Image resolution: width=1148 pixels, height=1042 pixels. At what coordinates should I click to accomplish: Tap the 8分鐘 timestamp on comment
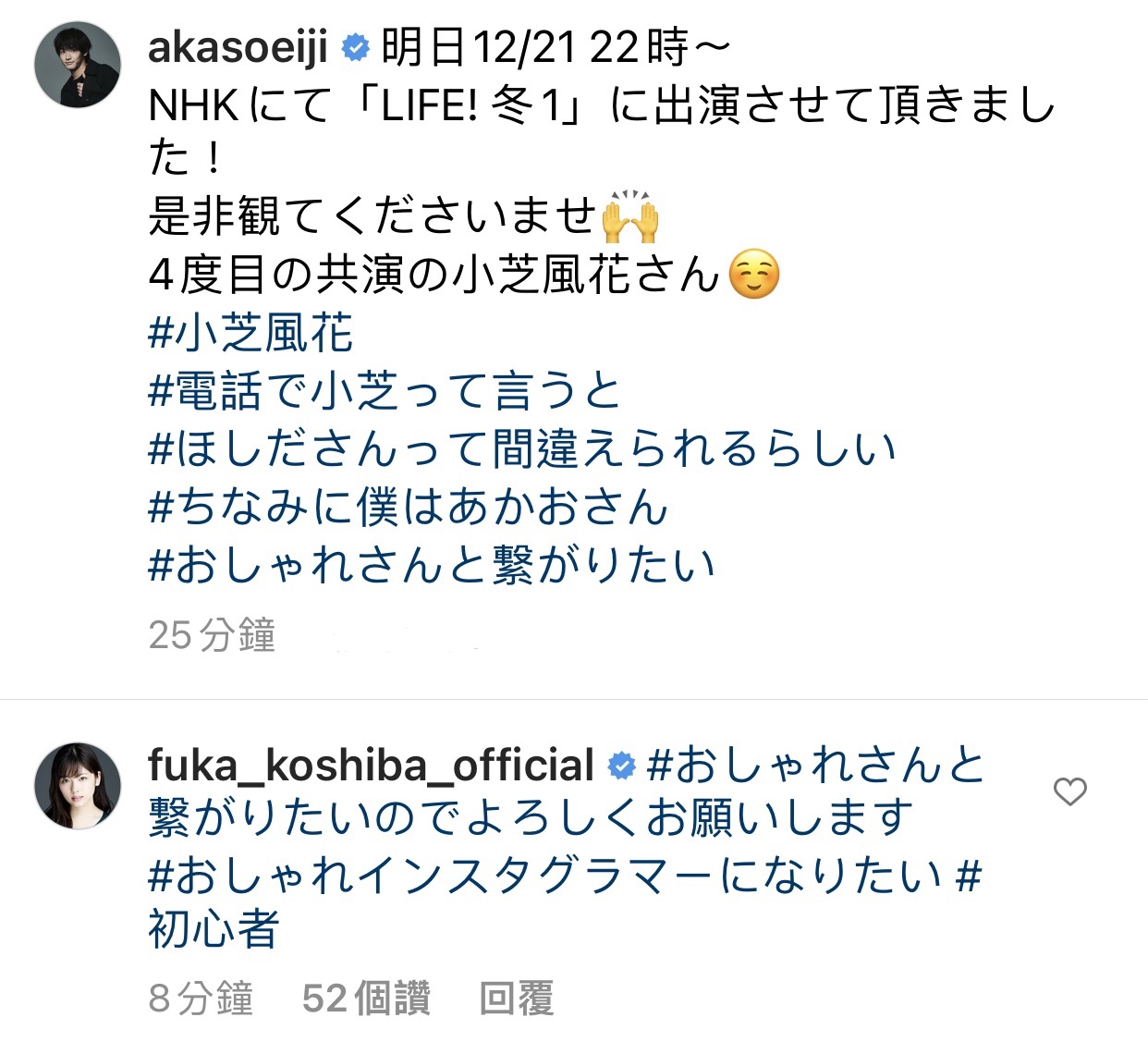201,999
